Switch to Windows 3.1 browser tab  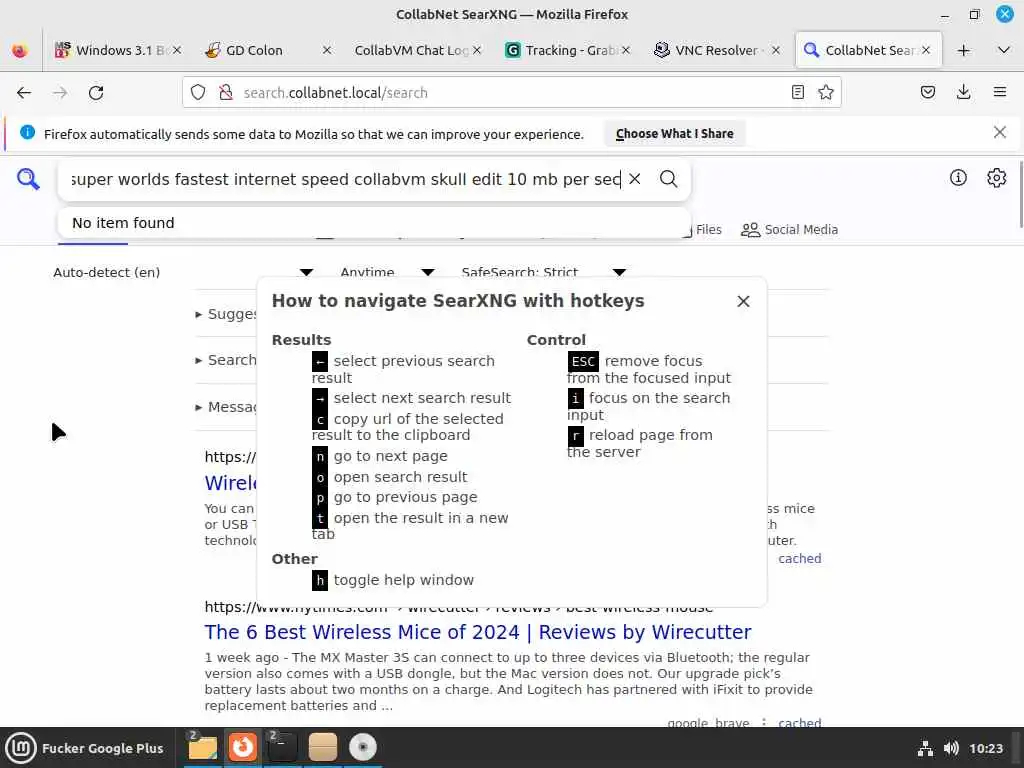[118, 50]
